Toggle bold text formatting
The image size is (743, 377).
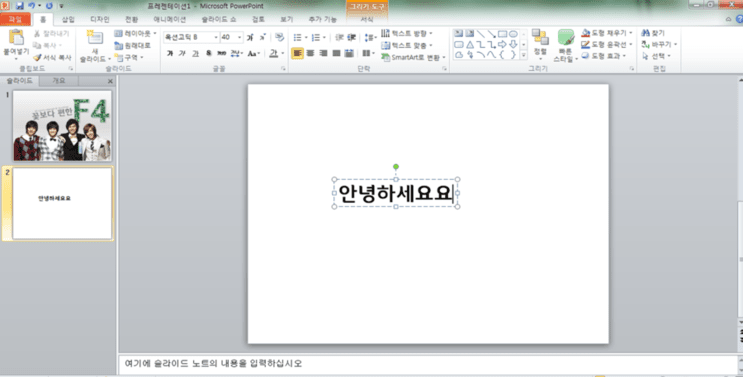point(170,54)
